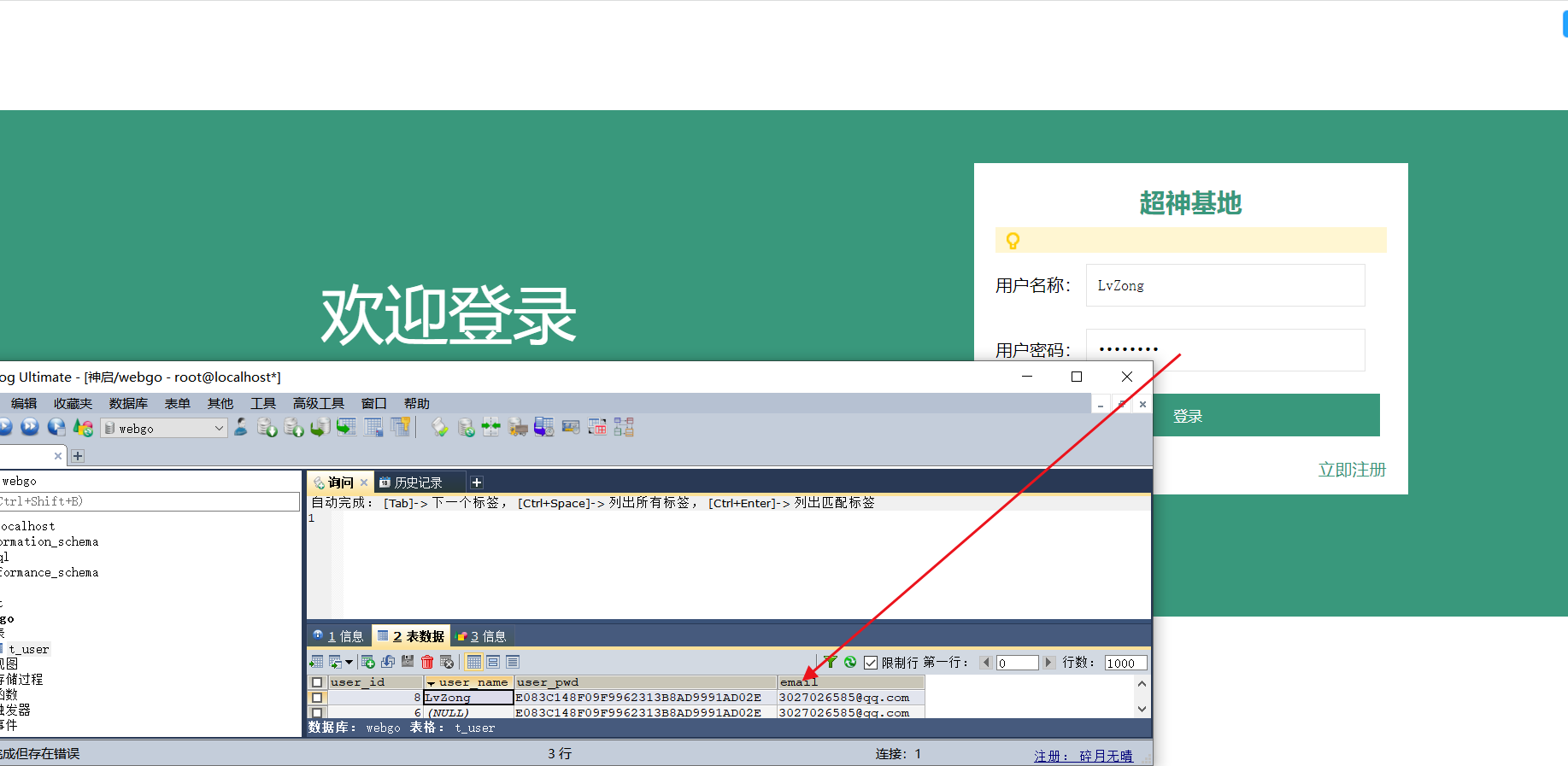Open the user manager person icon
The height and width of the screenshot is (766, 1568).
click(241, 427)
